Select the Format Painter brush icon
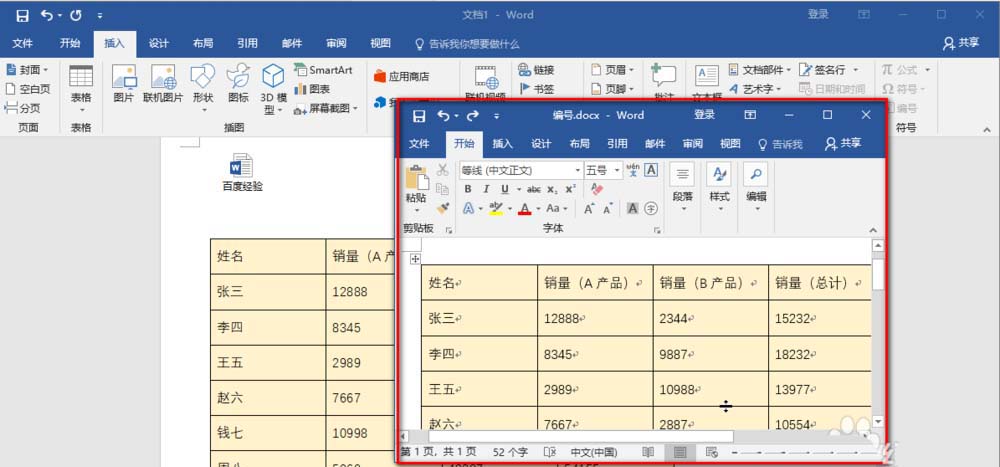This screenshot has height=467, width=1000. pos(442,208)
